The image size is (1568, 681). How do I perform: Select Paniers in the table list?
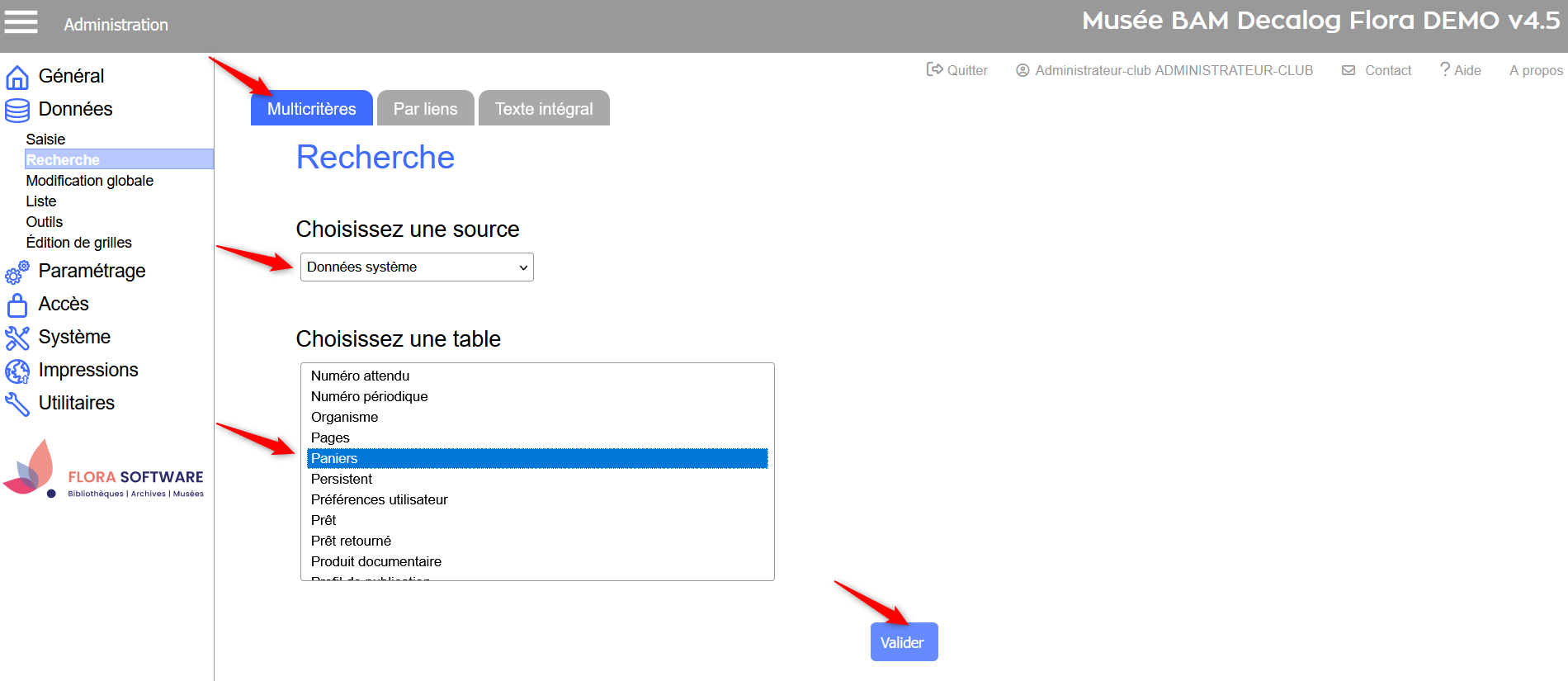click(537, 458)
